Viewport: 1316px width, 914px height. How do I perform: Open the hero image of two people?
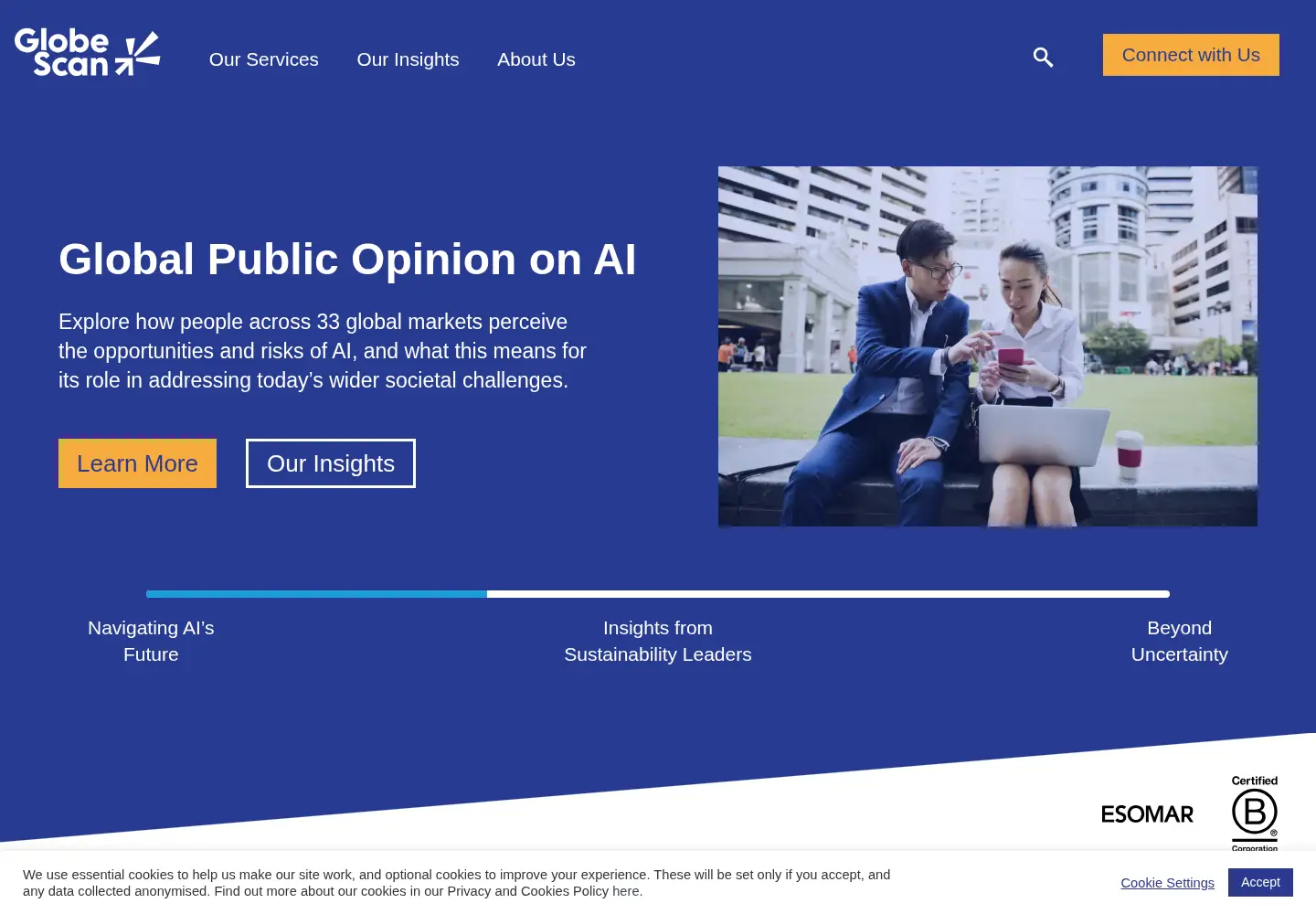[988, 346]
